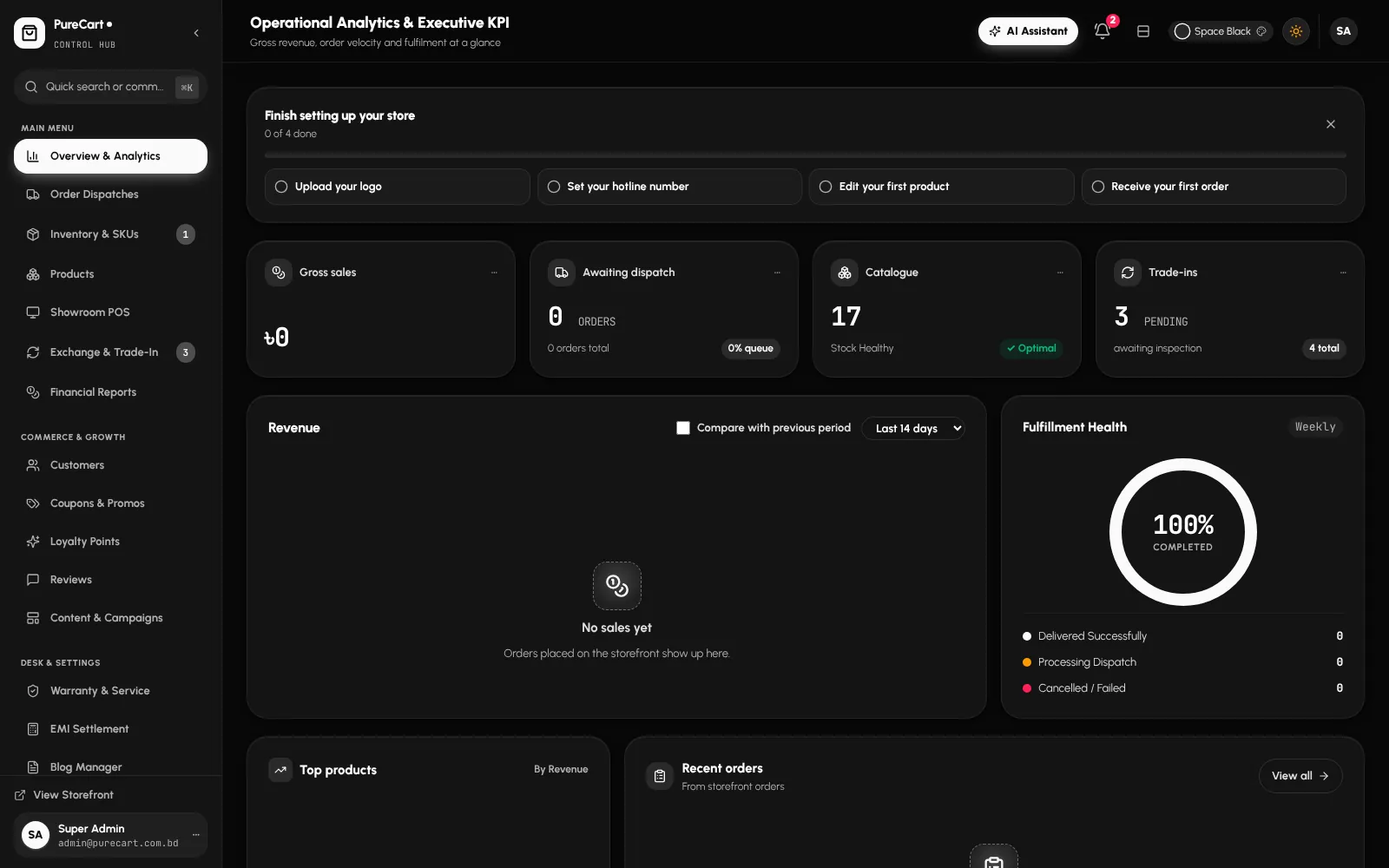
Task: Click the Order Dispatches truck icon
Action: pos(33,194)
